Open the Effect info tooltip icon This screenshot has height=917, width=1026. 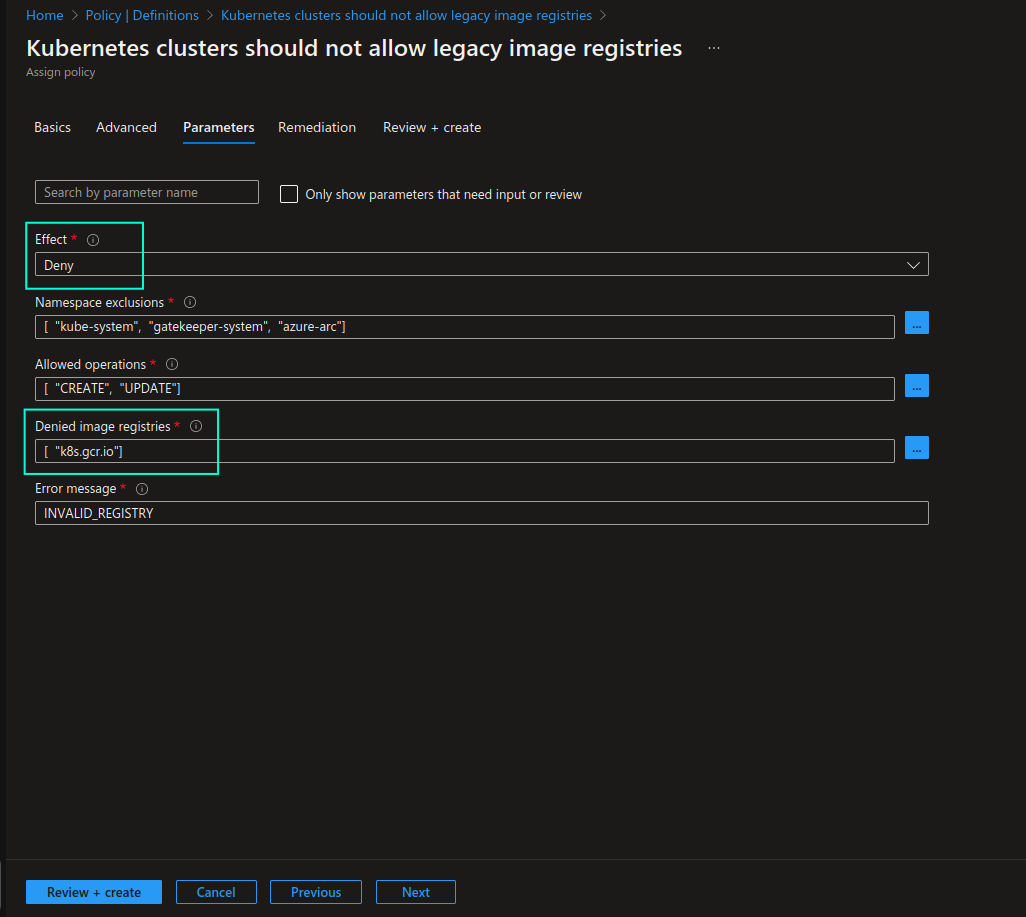[93, 240]
